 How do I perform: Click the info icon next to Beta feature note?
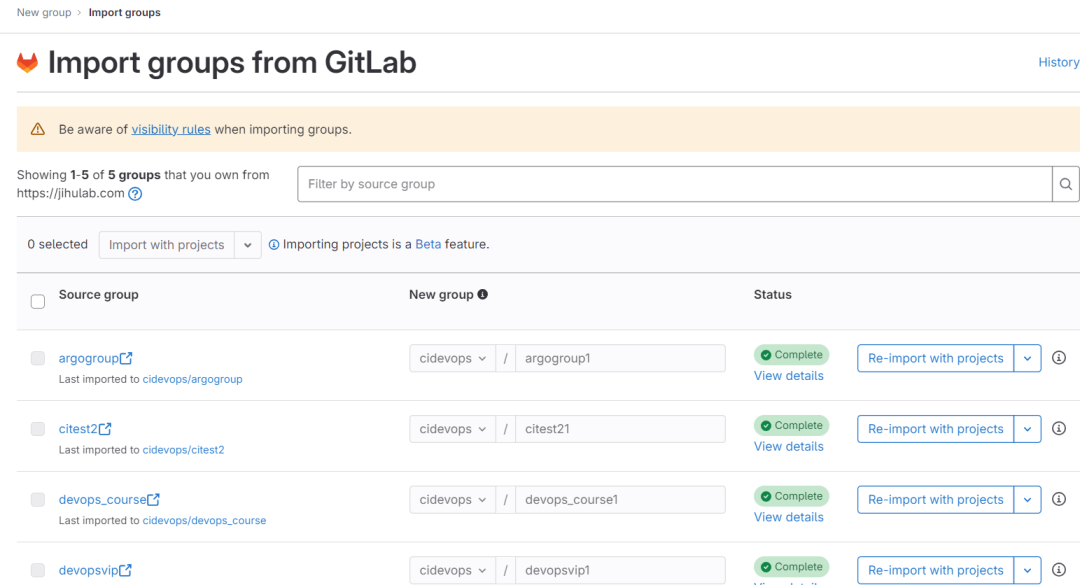click(x=274, y=244)
